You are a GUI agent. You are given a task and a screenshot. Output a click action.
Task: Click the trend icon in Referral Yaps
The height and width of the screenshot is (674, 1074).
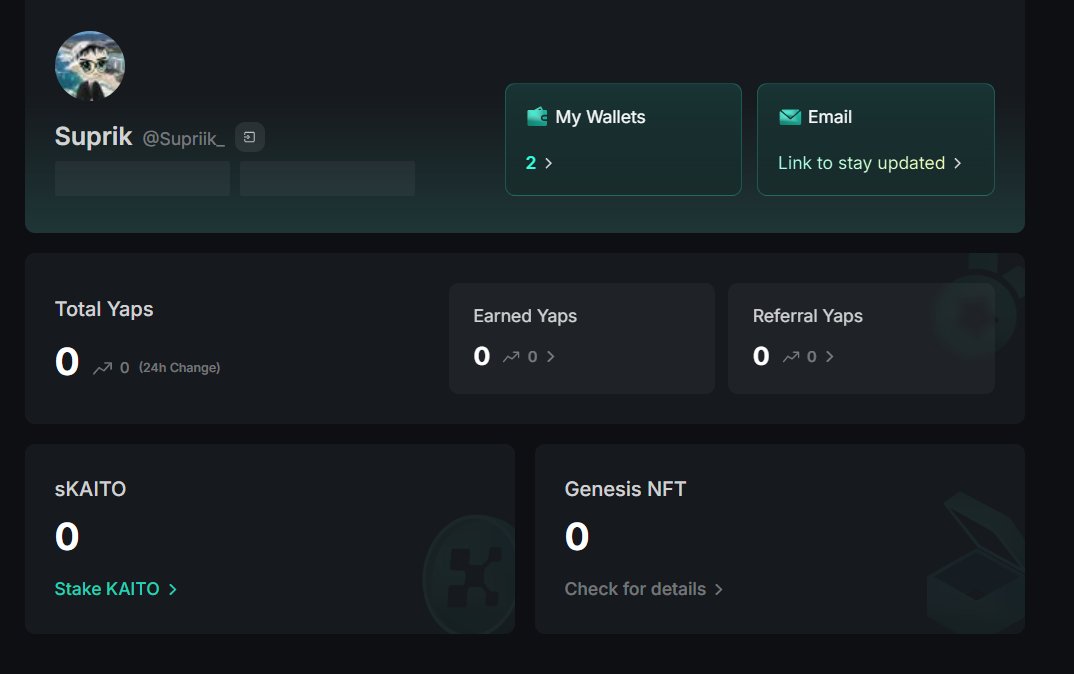pos(791,356)
